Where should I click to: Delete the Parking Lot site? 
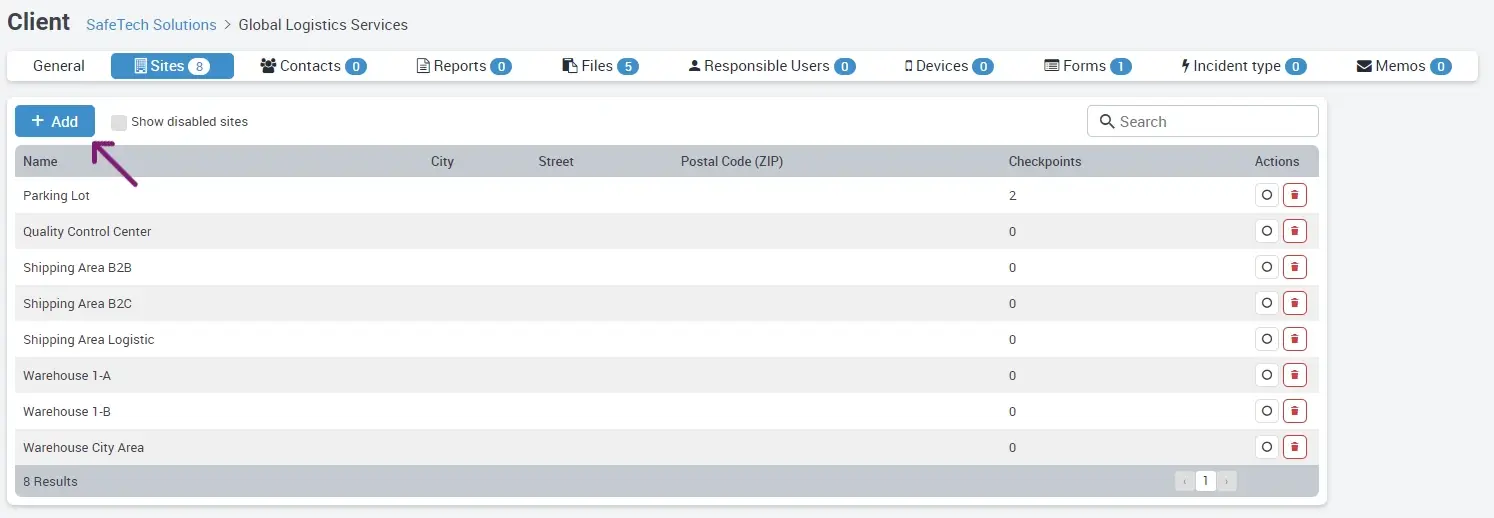1294,195
